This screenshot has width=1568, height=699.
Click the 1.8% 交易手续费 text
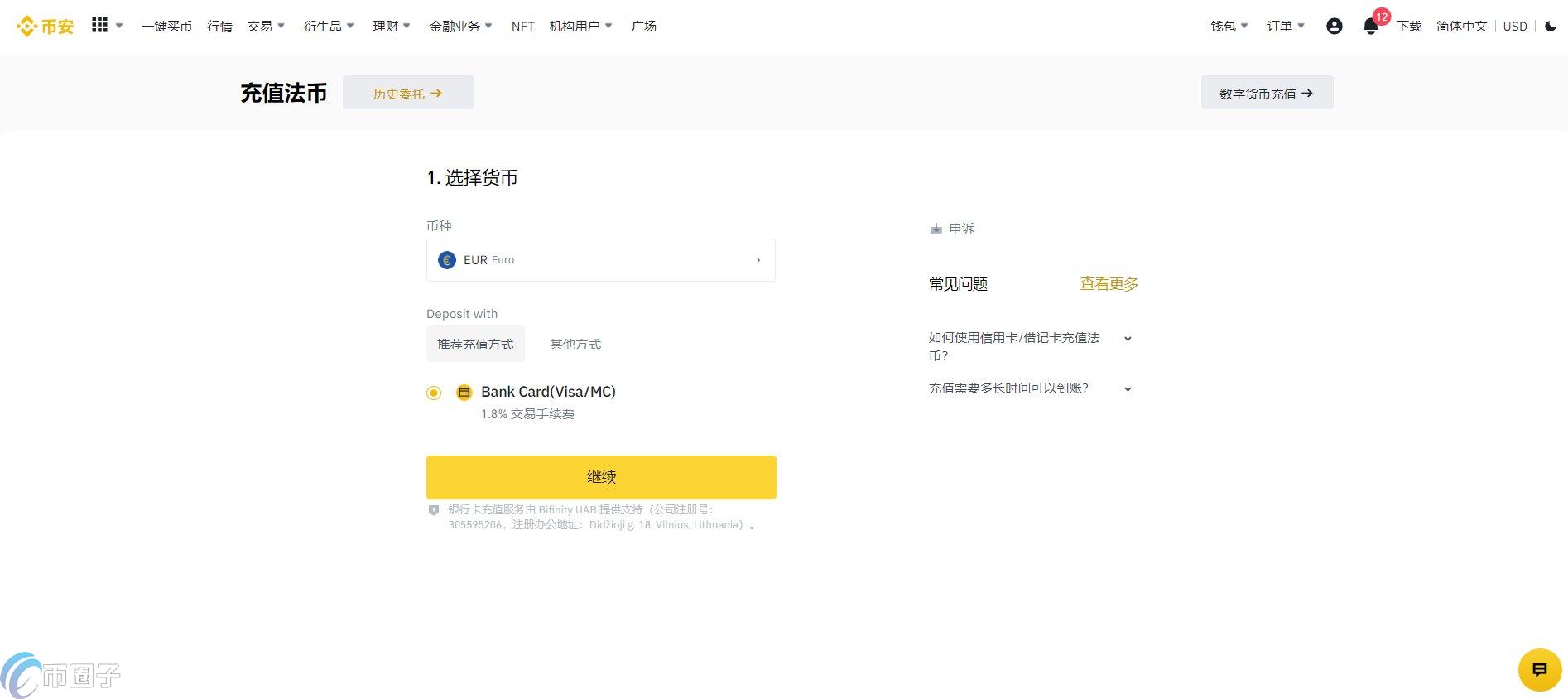point(527,414)
